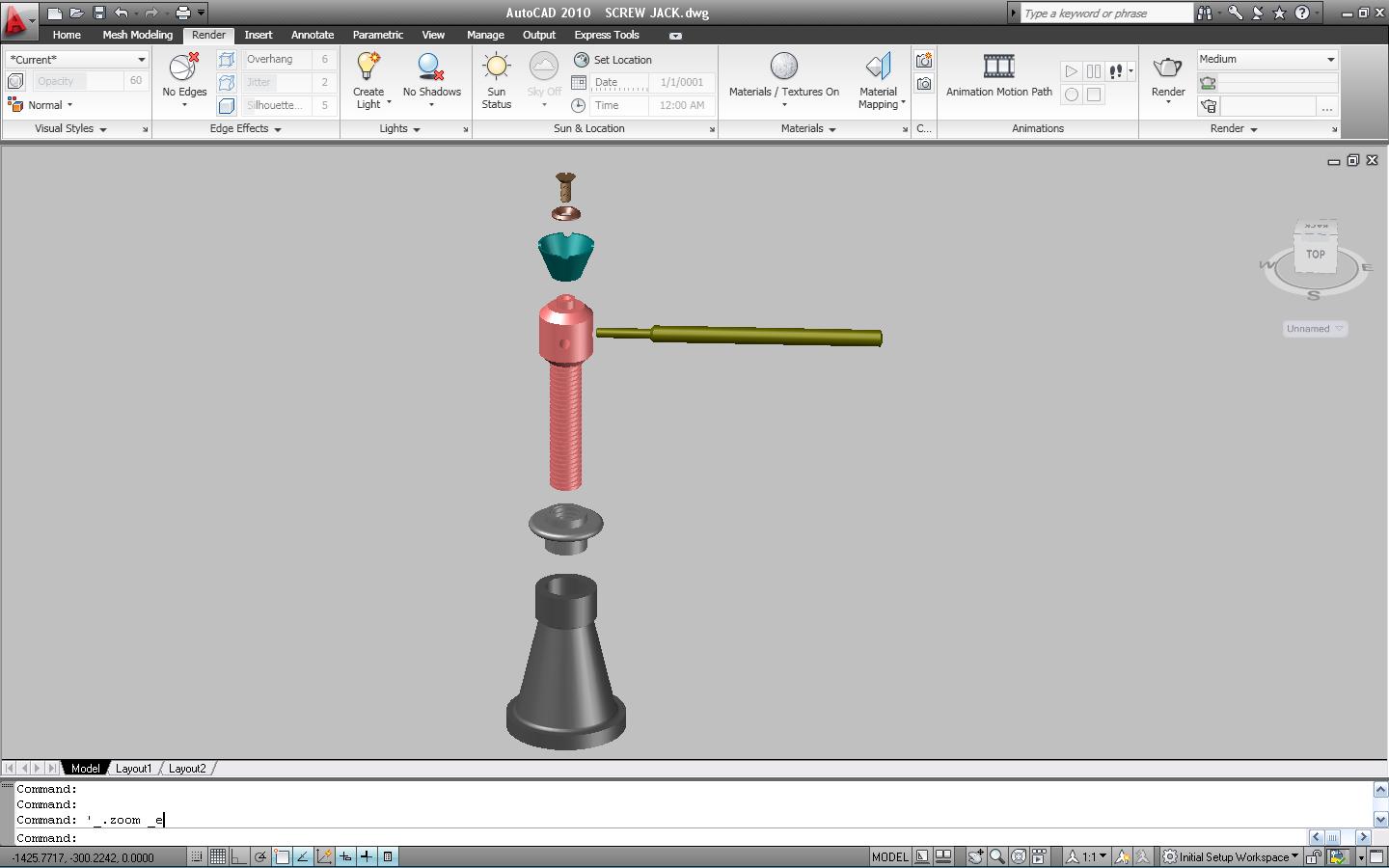This screenshot has width=1389, height=868.
Task: Toggle the Overhang edge effect button
Action: point(227,60)
